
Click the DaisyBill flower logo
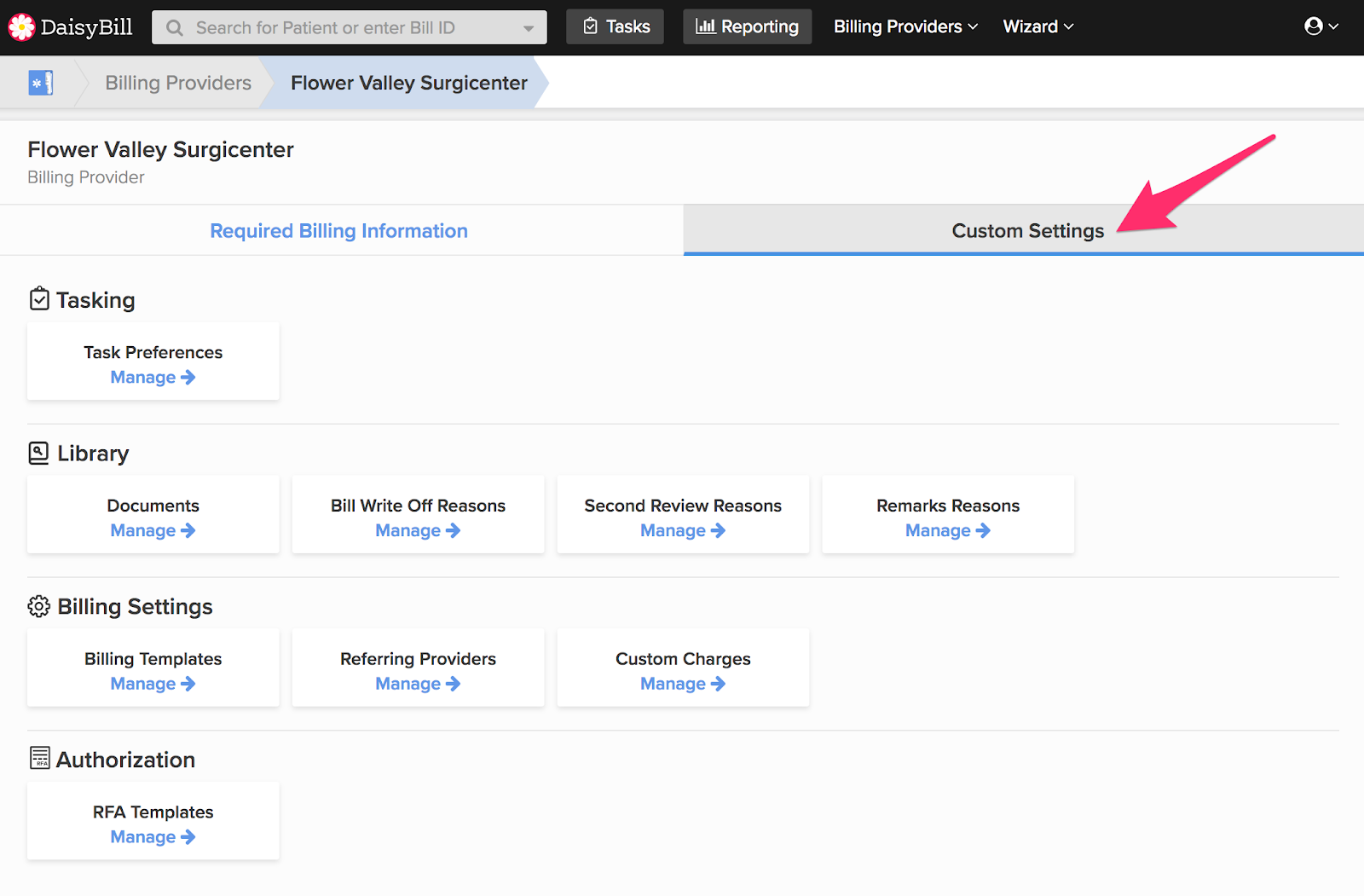pyautogui.click(x=21, y=27)
